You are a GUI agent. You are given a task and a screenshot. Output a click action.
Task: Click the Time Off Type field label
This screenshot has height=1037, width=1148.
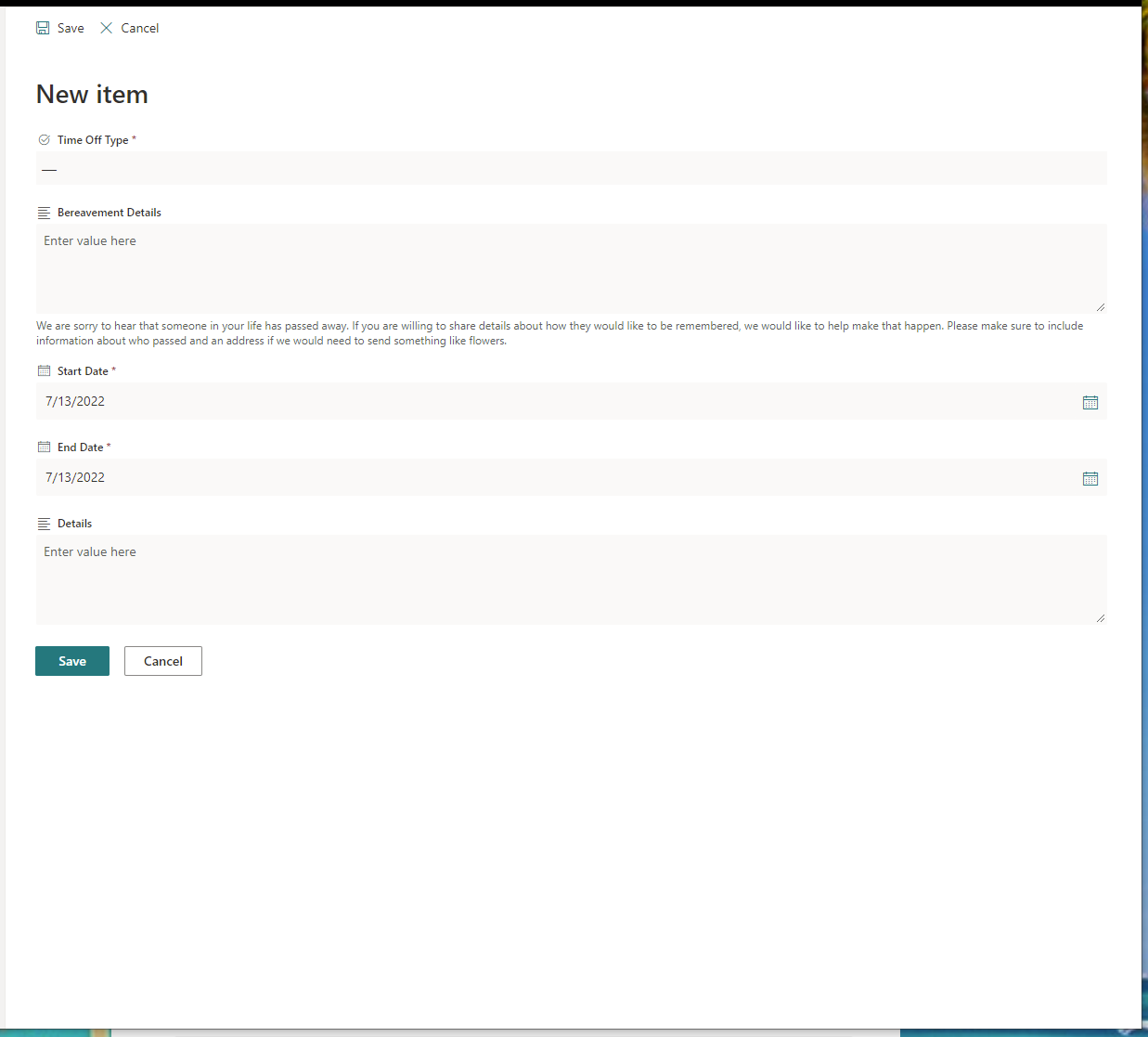click(93, 140)
